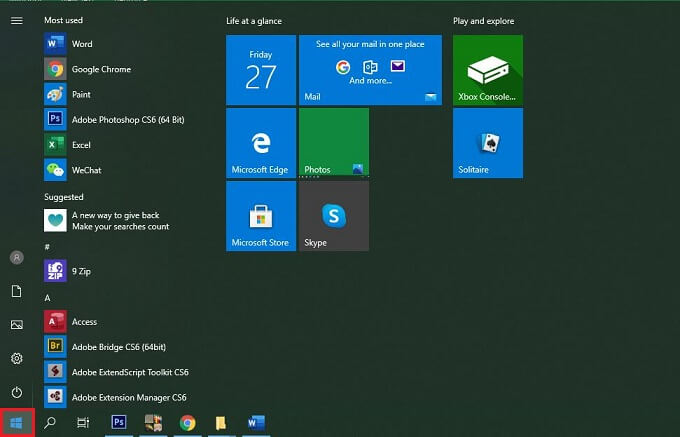Image resolution: width=680 pixels, height=437 pixels.
Task: Click the '#' letter header in app list
Action: point(47,247)
